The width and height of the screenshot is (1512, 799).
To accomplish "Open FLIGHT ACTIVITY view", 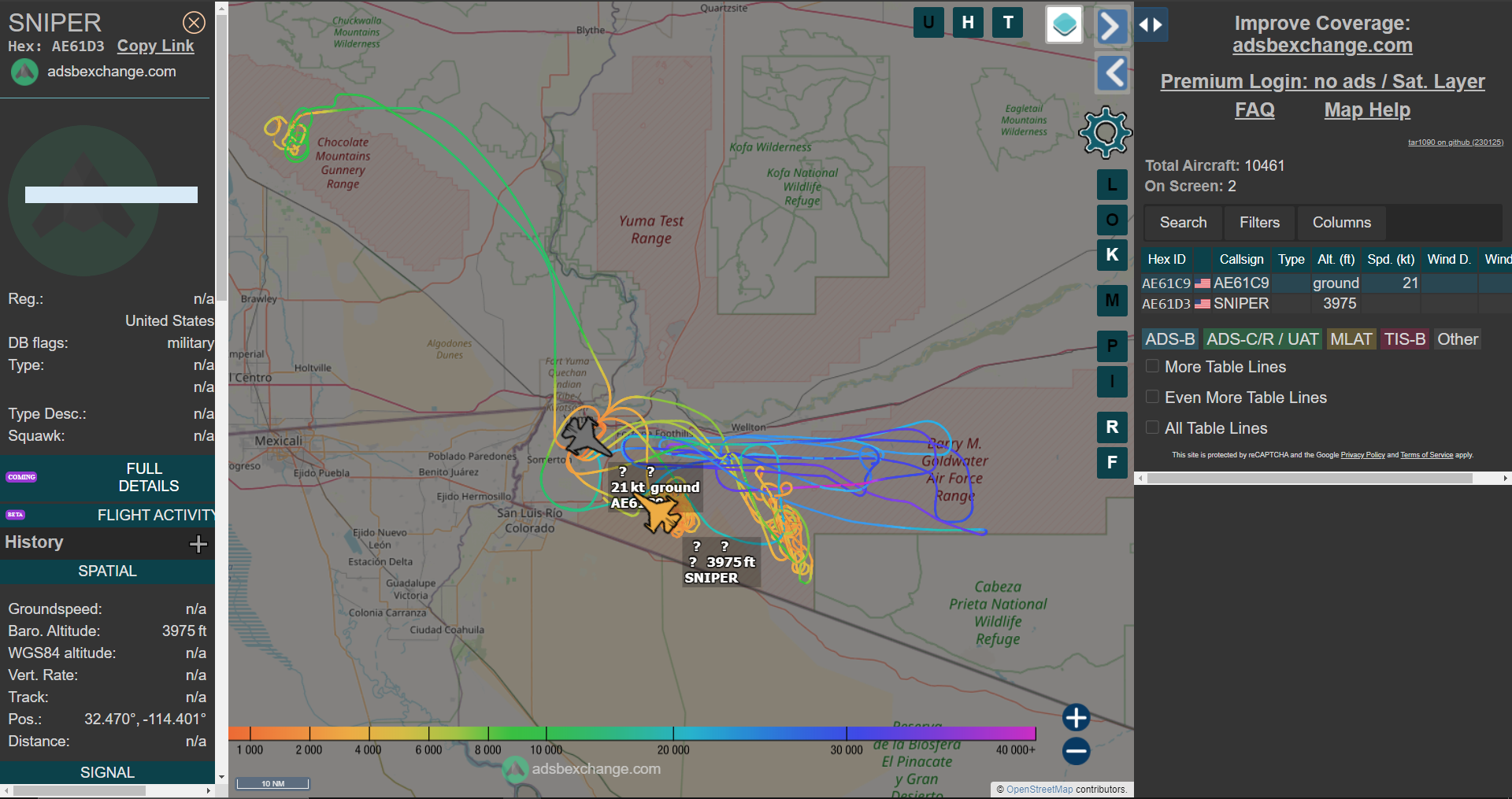I will coord(108,515).
